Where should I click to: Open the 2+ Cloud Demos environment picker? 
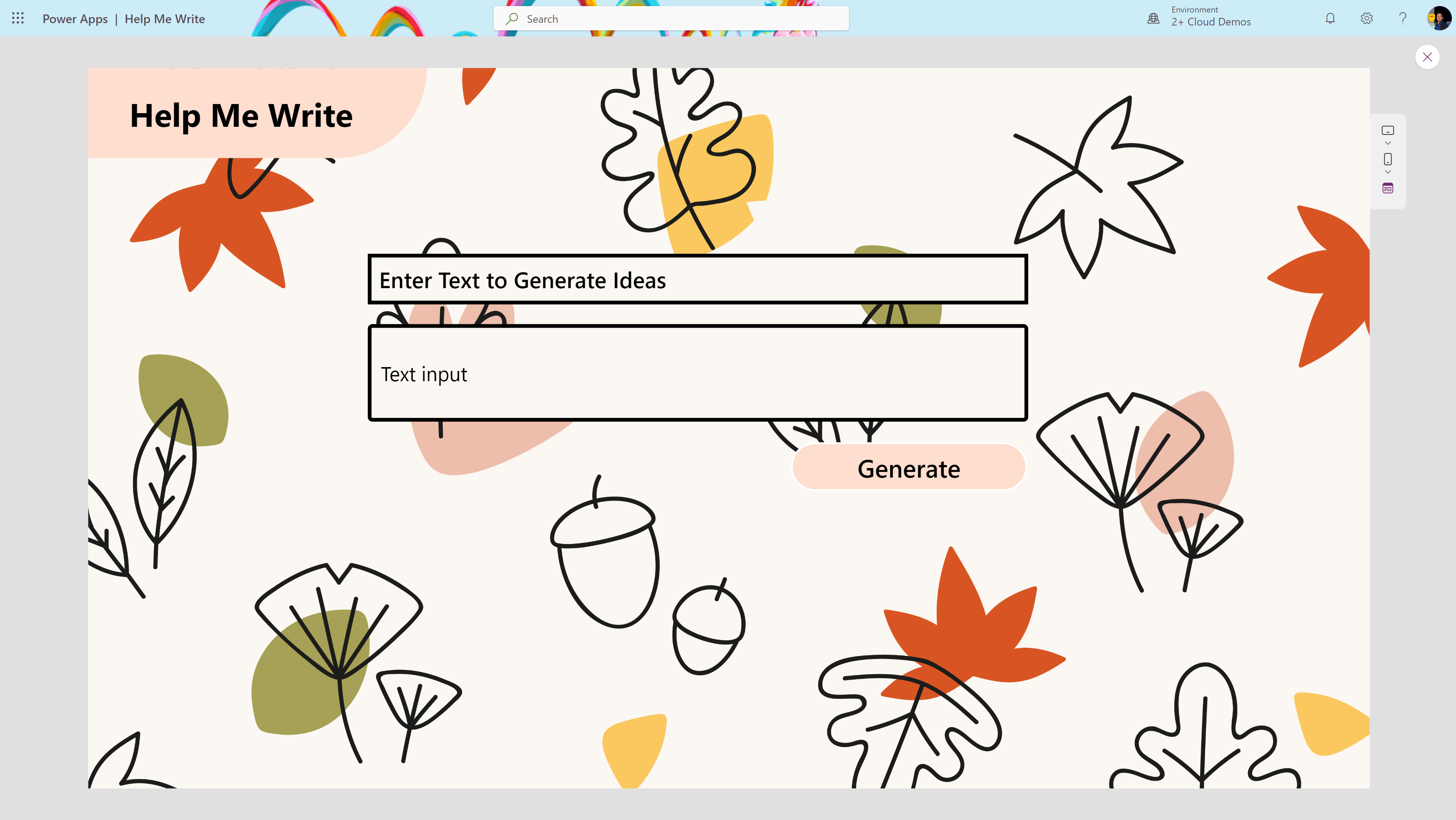[1211, 22]
